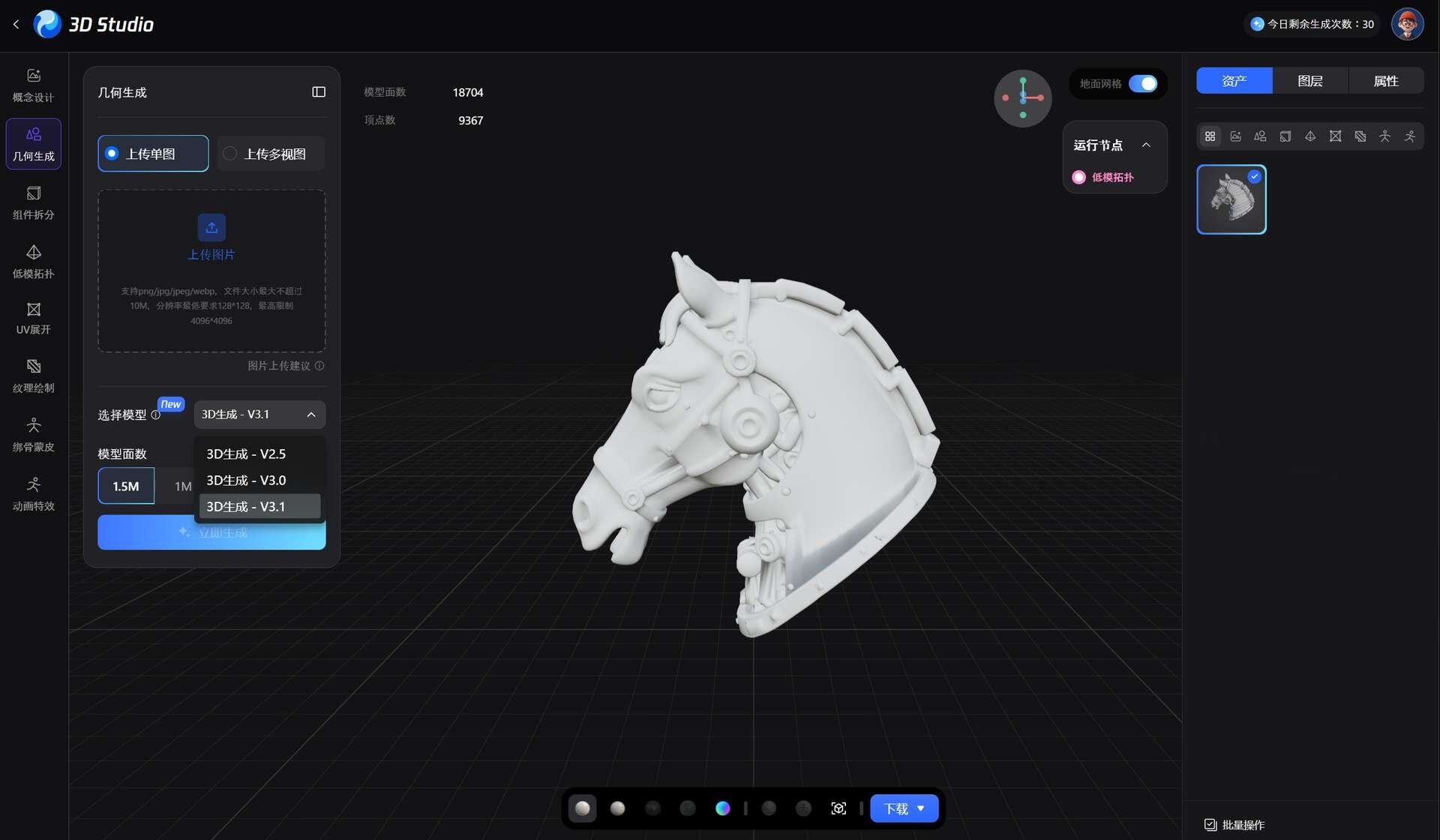Open the 低模拓扑 sidebar tool
The height and width of the screenshot is (840, 1440).
pos(33,262)
